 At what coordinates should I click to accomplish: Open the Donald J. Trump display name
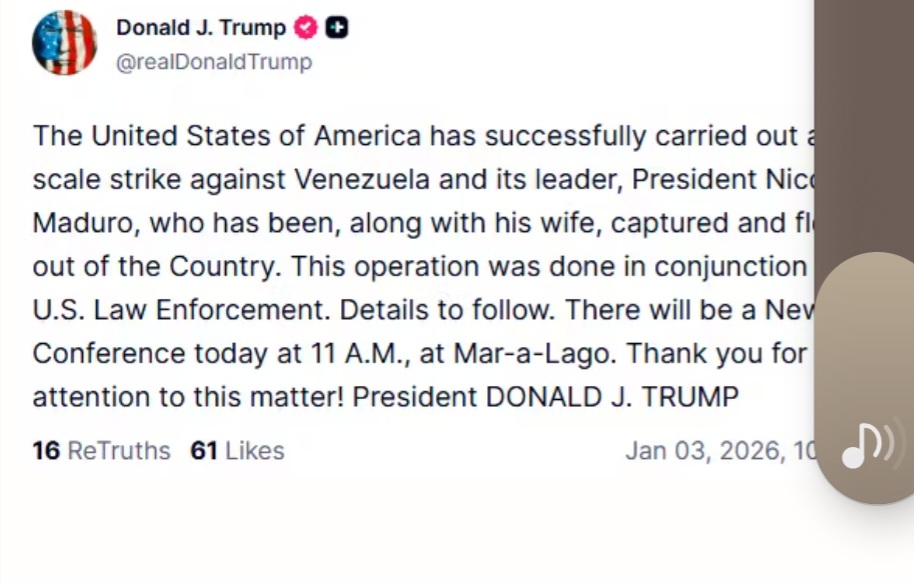(201, 28)
